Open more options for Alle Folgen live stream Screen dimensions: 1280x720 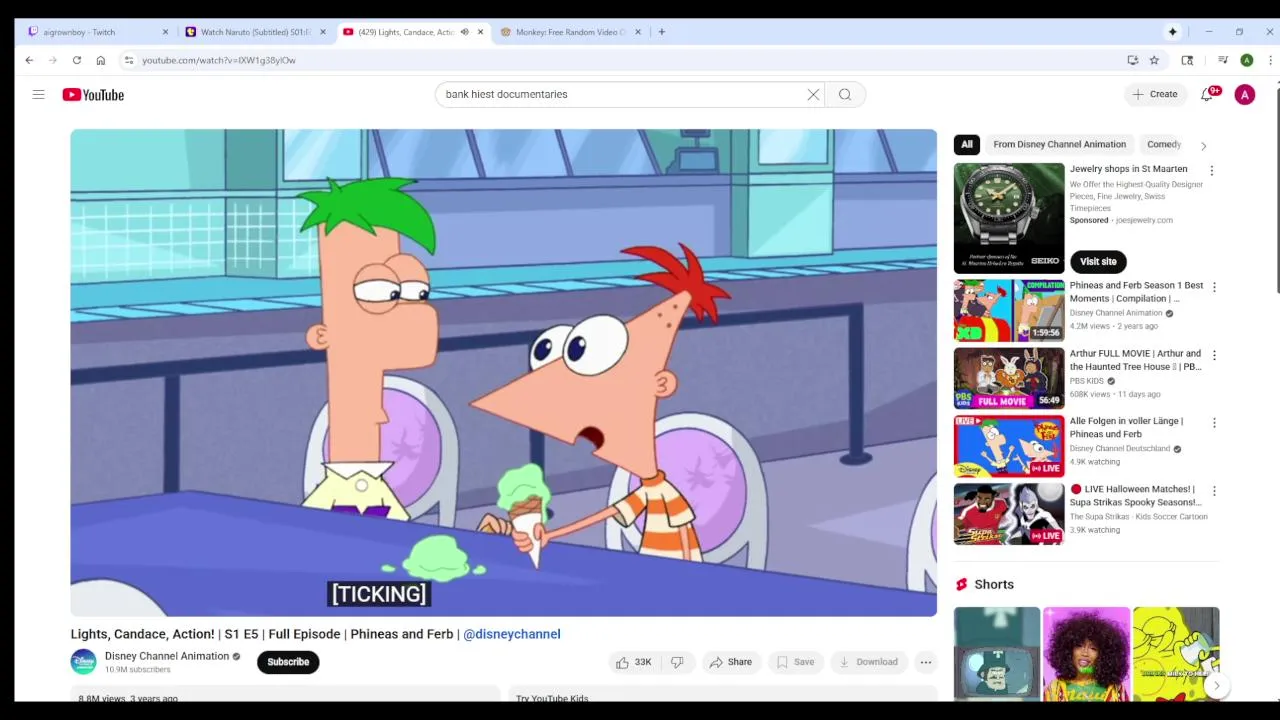click(1214, 423)
